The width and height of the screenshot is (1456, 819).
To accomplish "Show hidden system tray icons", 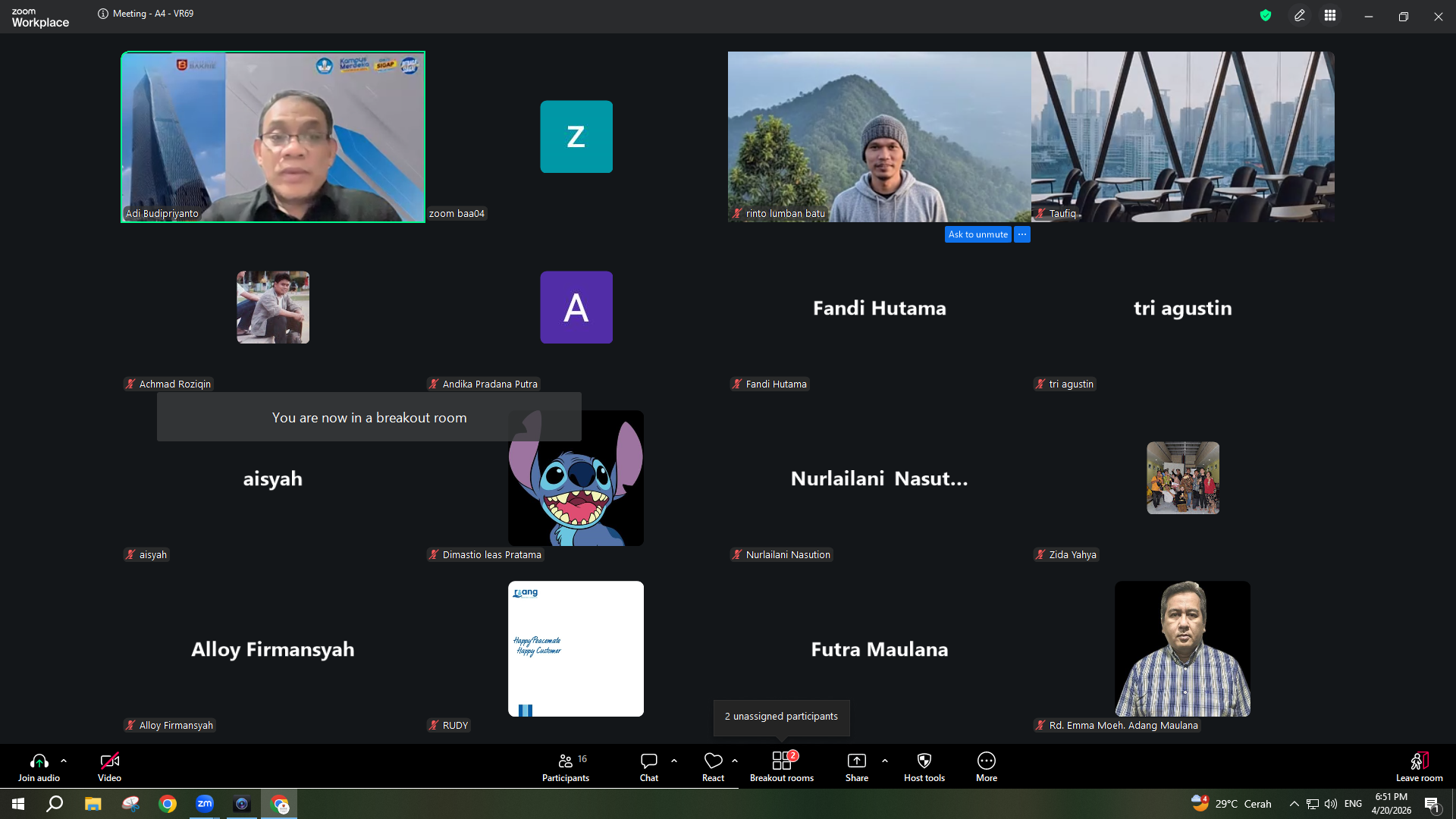I will coord(1294,804).
